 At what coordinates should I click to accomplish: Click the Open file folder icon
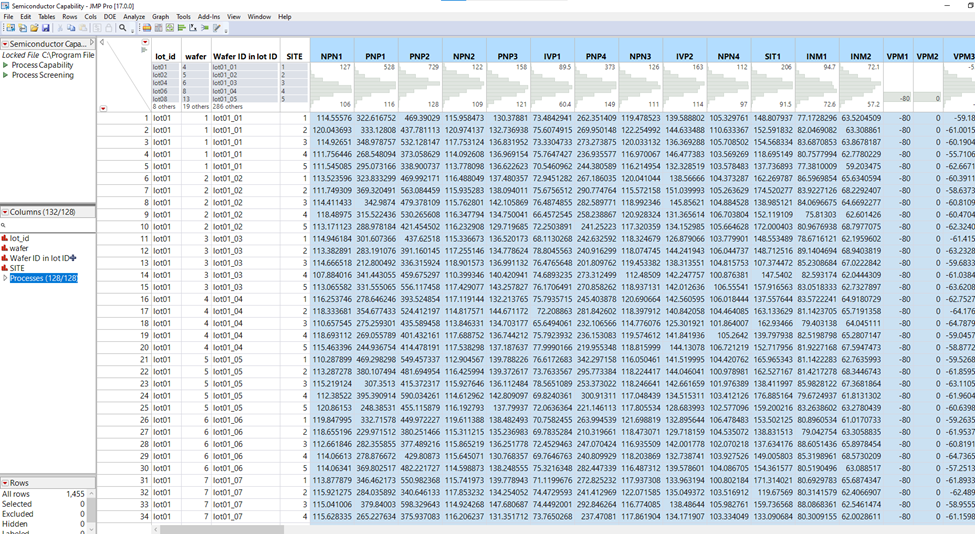point(34,28)
